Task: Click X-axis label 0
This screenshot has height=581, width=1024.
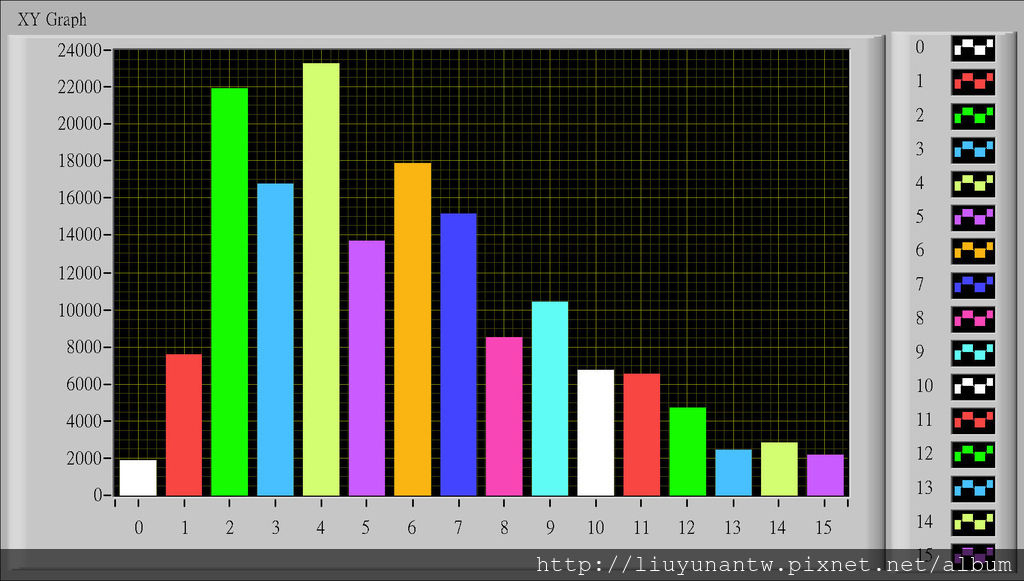Action: coord(138,527)
